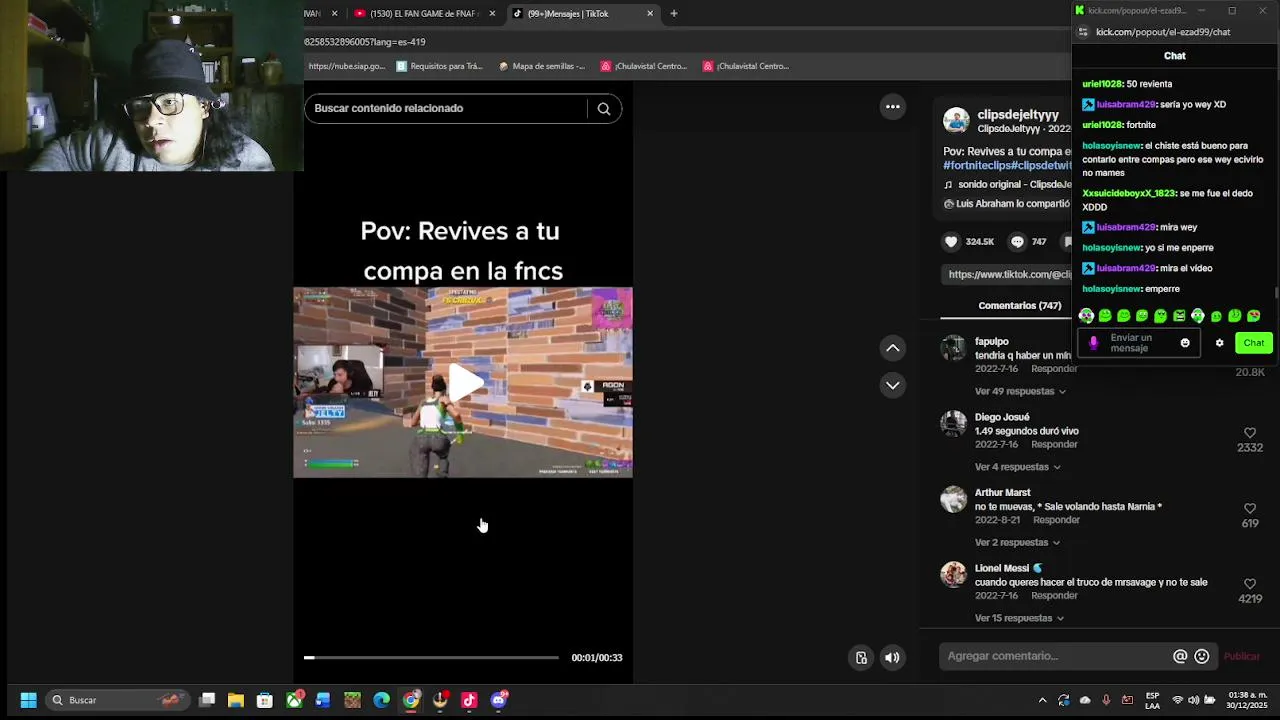Click the video link URL field

click(1007, 274)
